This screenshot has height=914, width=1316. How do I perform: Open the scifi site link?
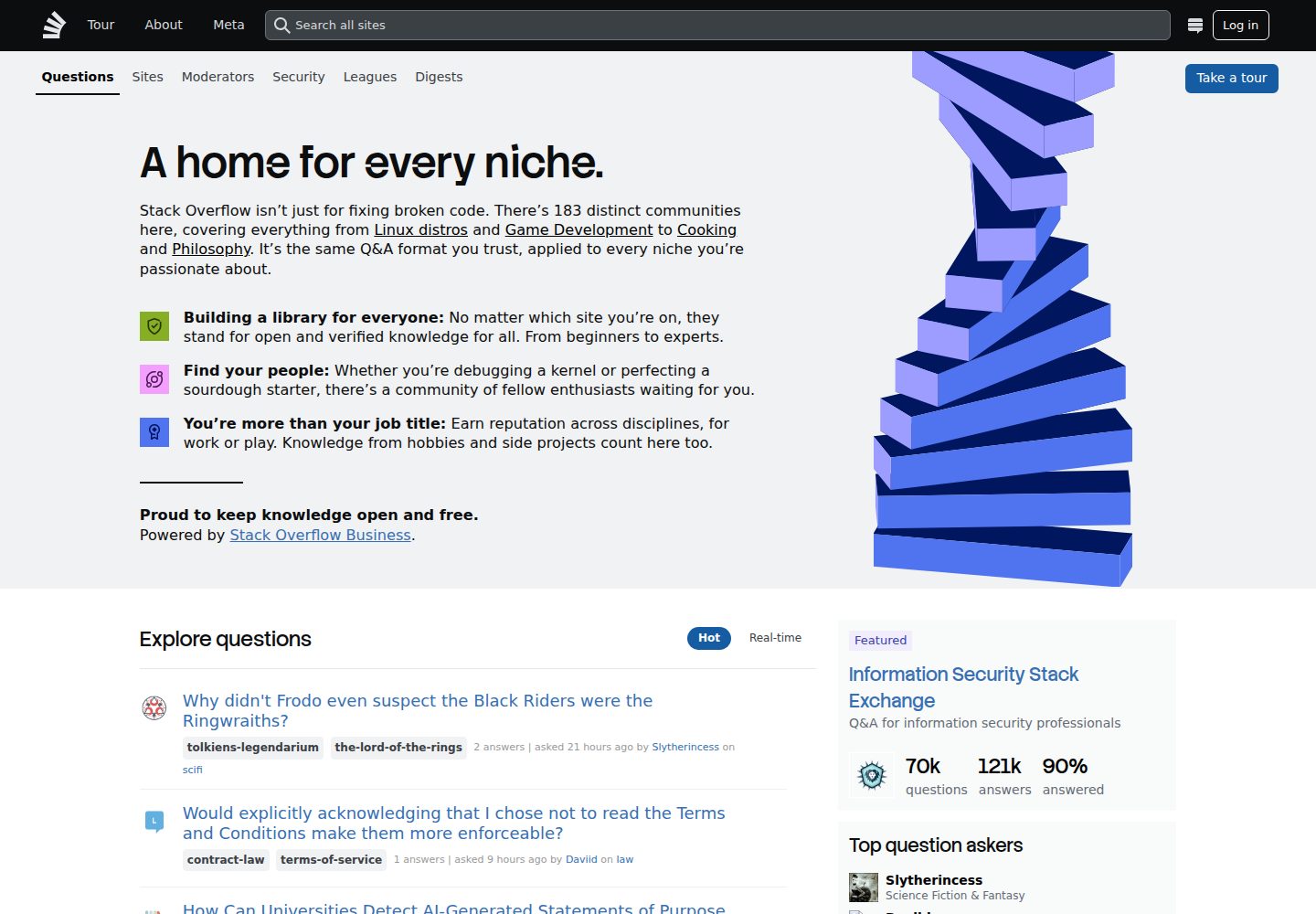point(193,771)
